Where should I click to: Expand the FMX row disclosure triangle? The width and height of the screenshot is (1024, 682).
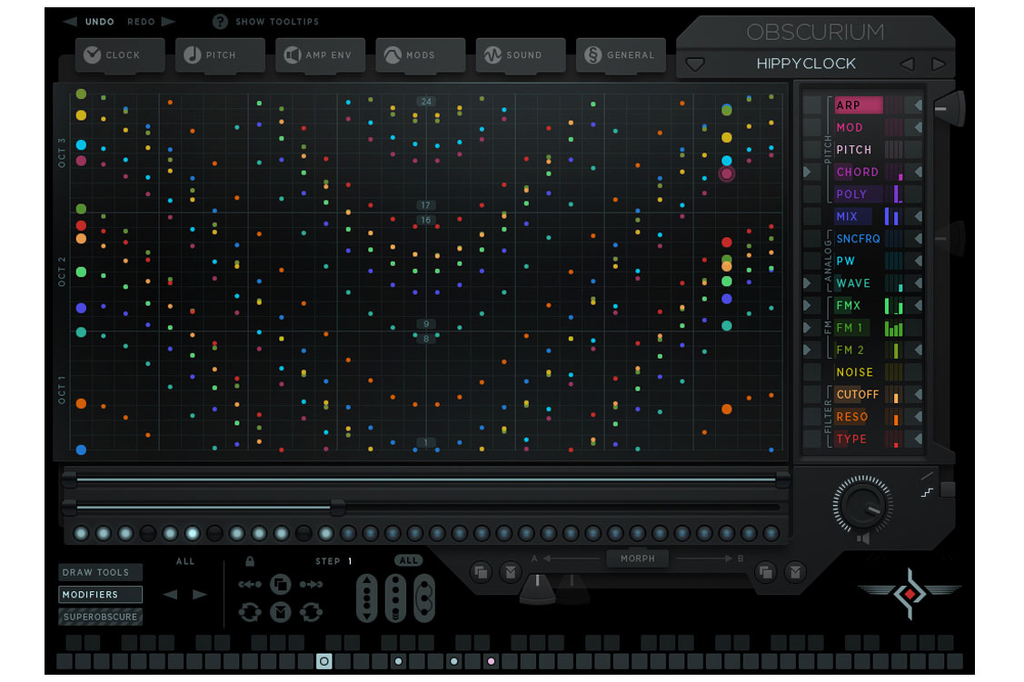tap(808, 305)
